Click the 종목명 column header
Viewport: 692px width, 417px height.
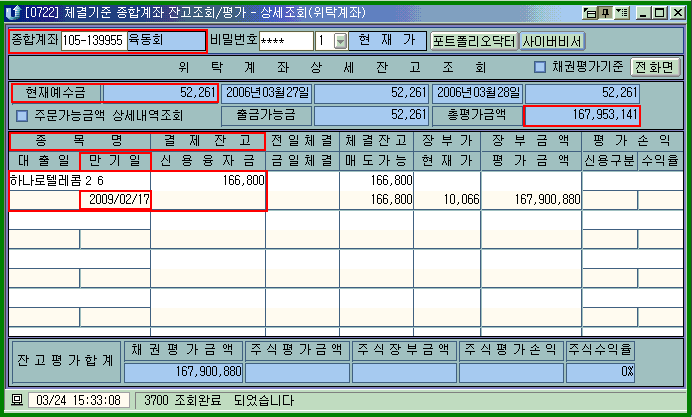coord(80,141)
